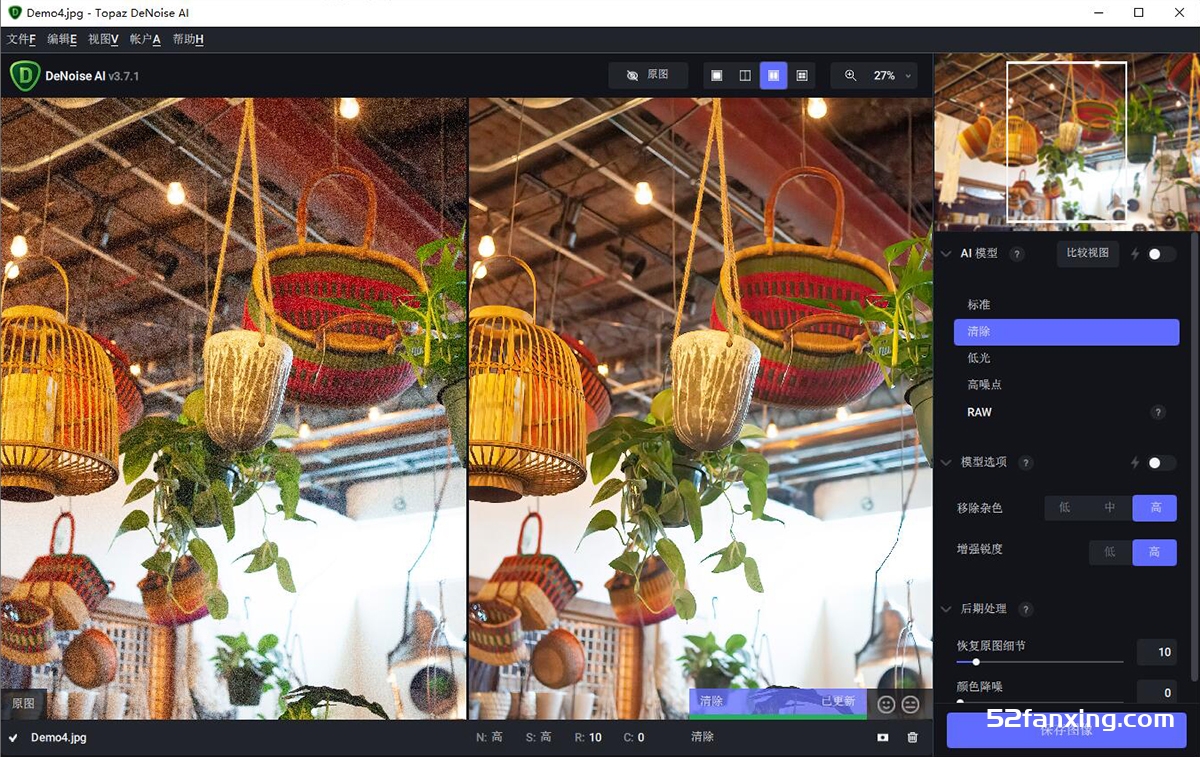Viewport: 1200px width, 757px height.
Task: Switch to single image view layout
Action: click(x=716, y=76)
